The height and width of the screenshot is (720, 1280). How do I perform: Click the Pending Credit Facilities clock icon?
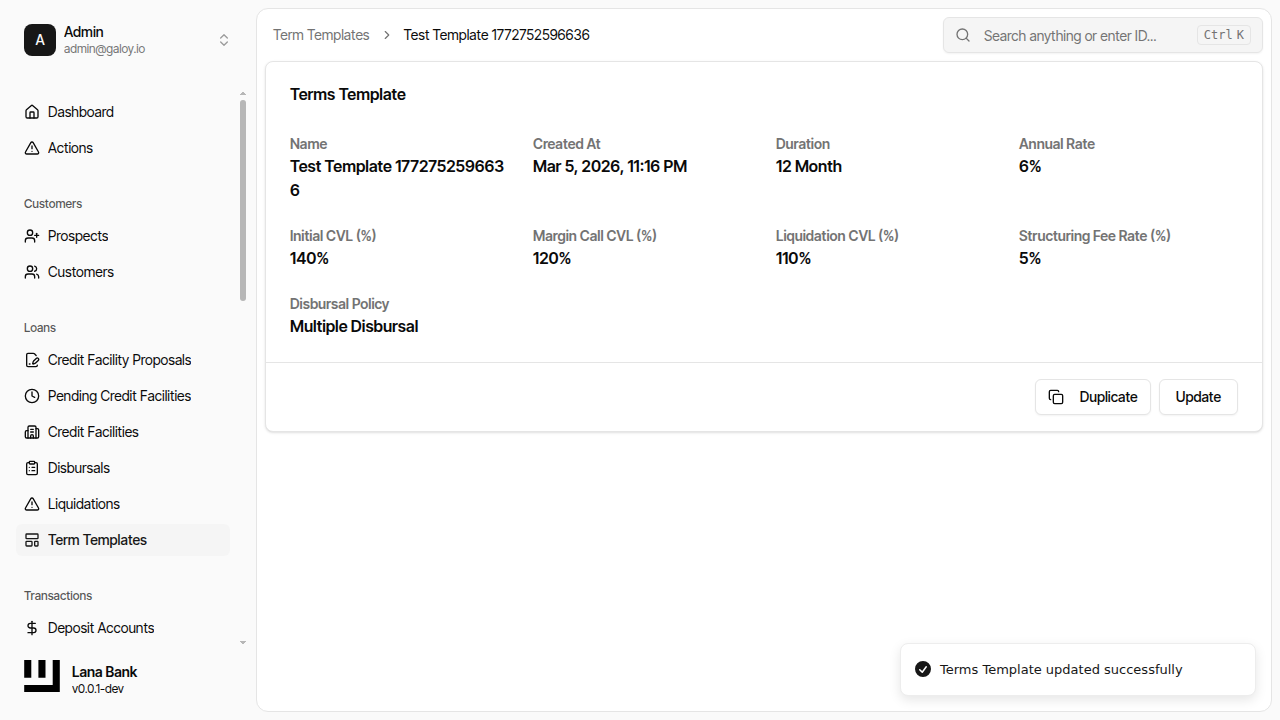[x=32, y=396]
